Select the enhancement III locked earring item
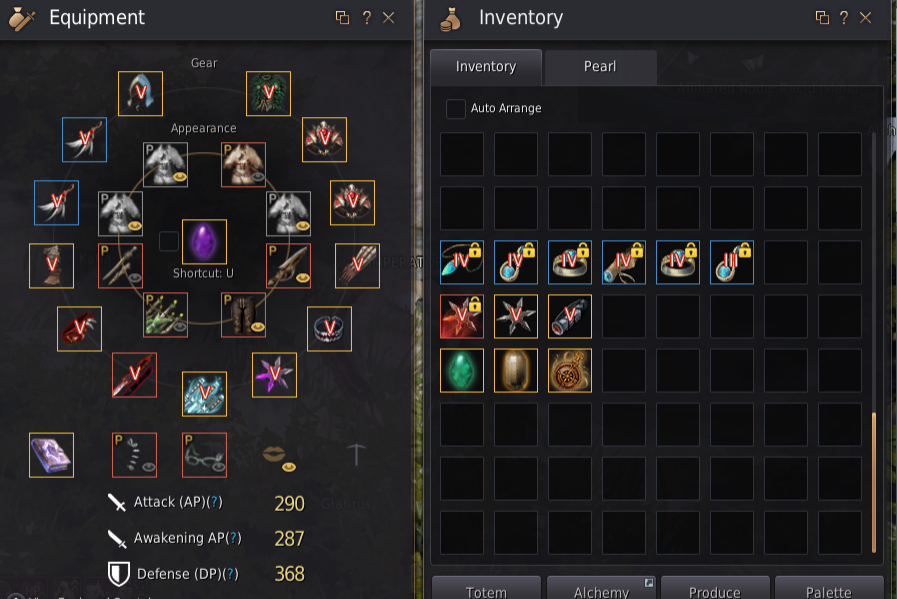This screenshot has width=897, height=599. tap(732, 263)
